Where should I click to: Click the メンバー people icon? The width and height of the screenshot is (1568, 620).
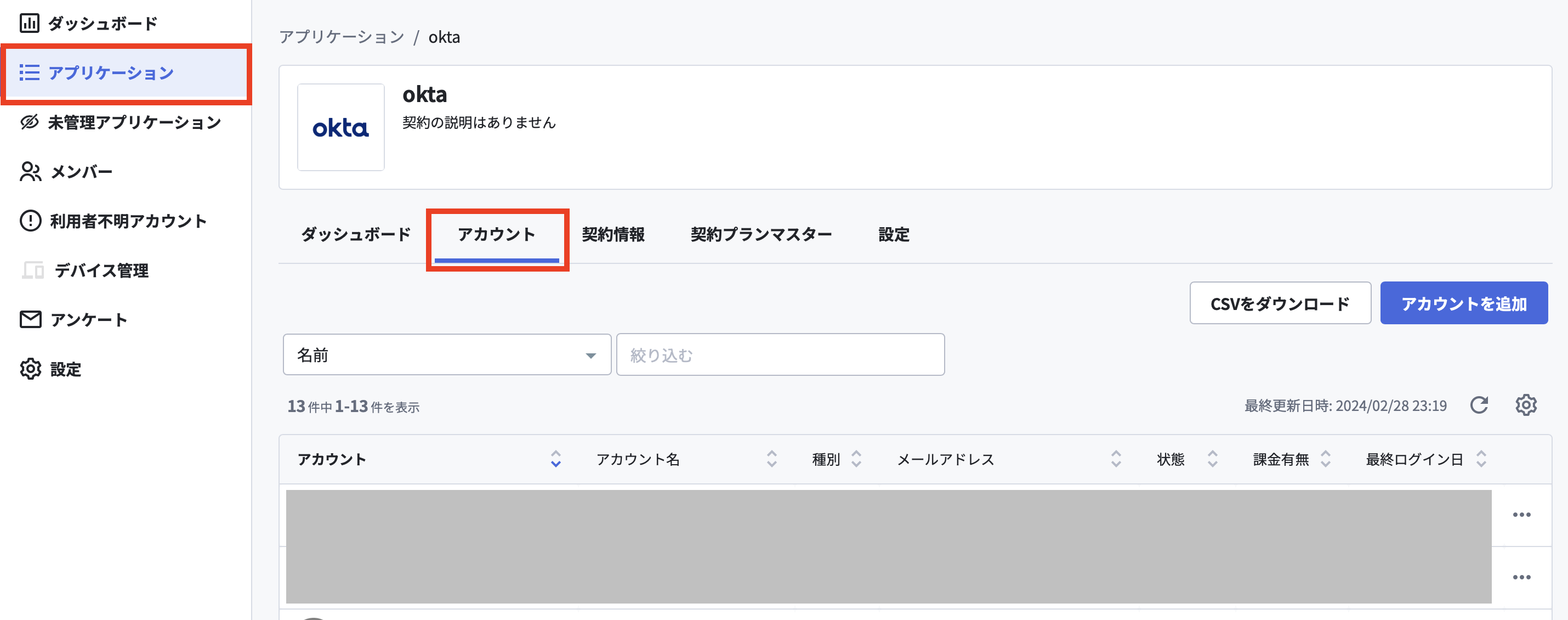[31, 172]
